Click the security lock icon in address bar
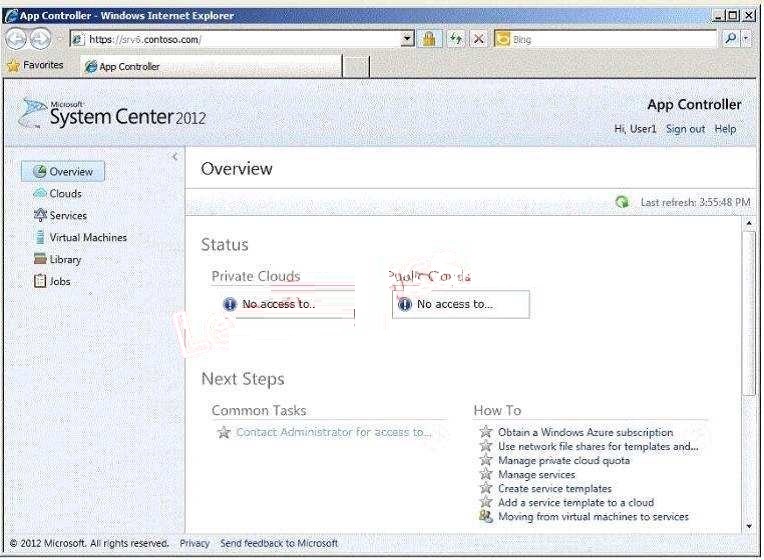This screenshot has height=560, width=764. click(x=429, y=39)
